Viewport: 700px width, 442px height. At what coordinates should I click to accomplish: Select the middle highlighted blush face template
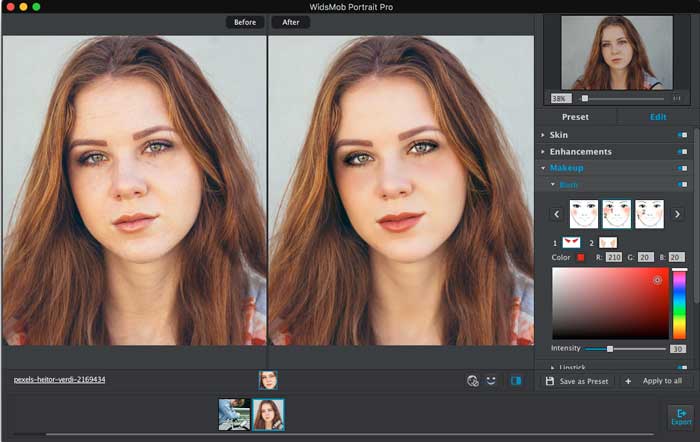[x=617, y=214]
